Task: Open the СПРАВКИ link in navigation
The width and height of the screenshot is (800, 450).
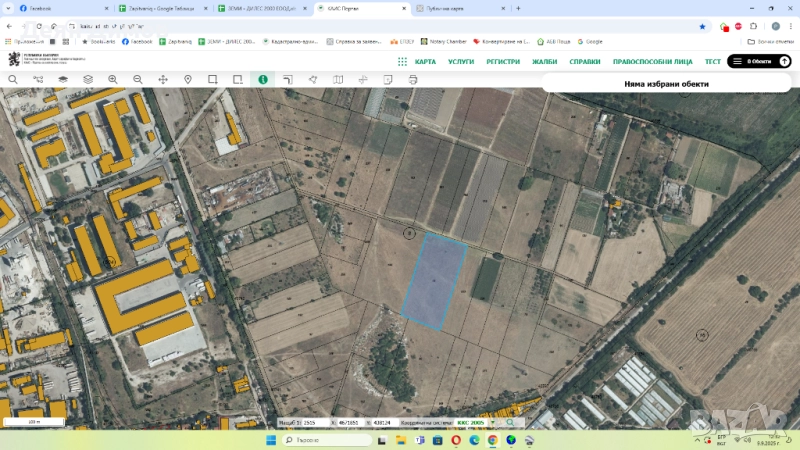Action: point(585,61)
